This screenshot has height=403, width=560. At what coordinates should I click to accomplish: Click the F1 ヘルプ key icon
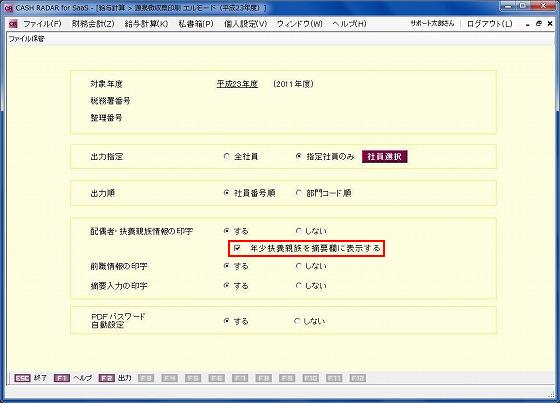pyautogui.click(x=61, y=378)
